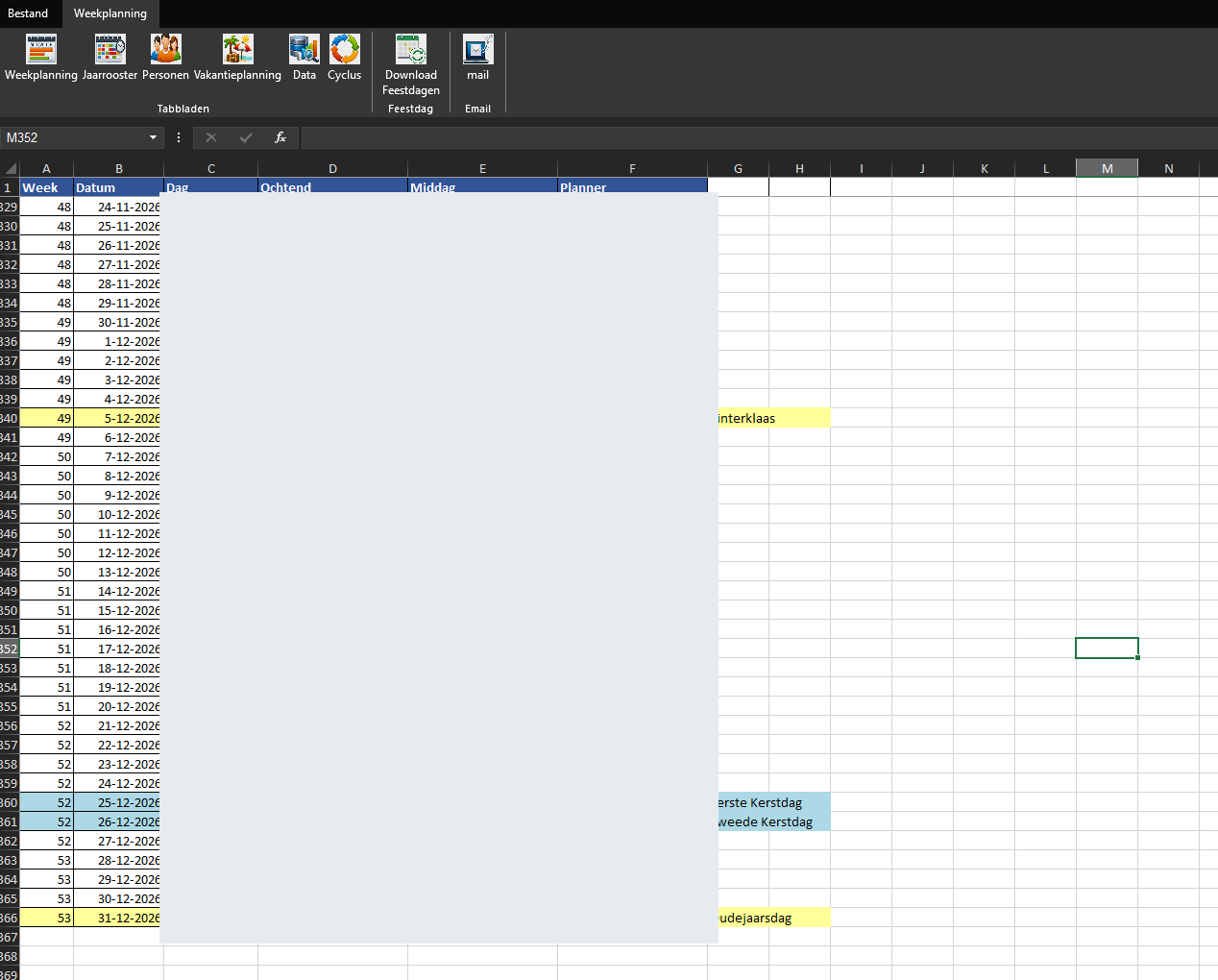Select column N header
The height and width of the screenshot is (980, 1218).
(x=1169, y=168)
